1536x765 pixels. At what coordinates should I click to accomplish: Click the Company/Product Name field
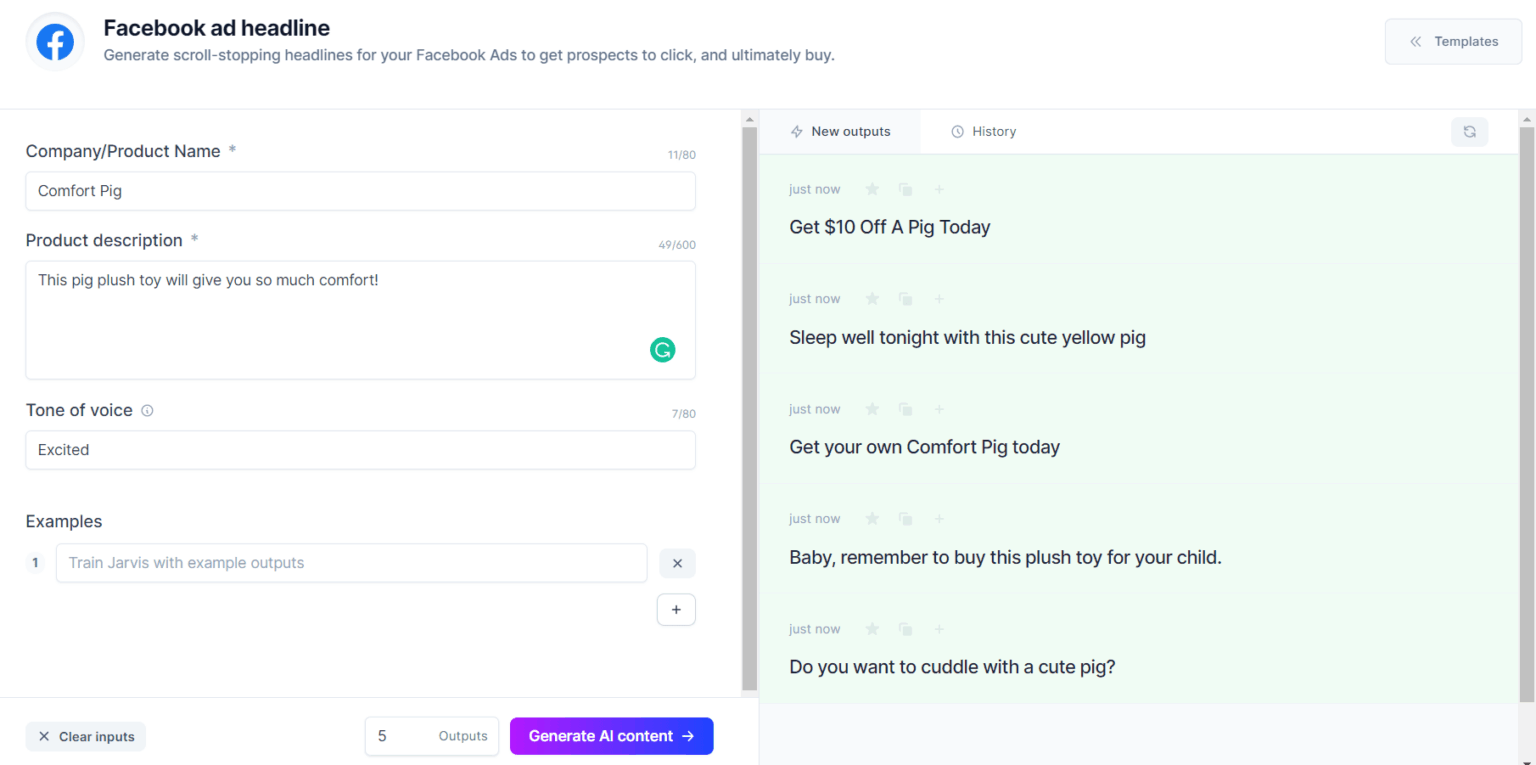click(360, 191)
